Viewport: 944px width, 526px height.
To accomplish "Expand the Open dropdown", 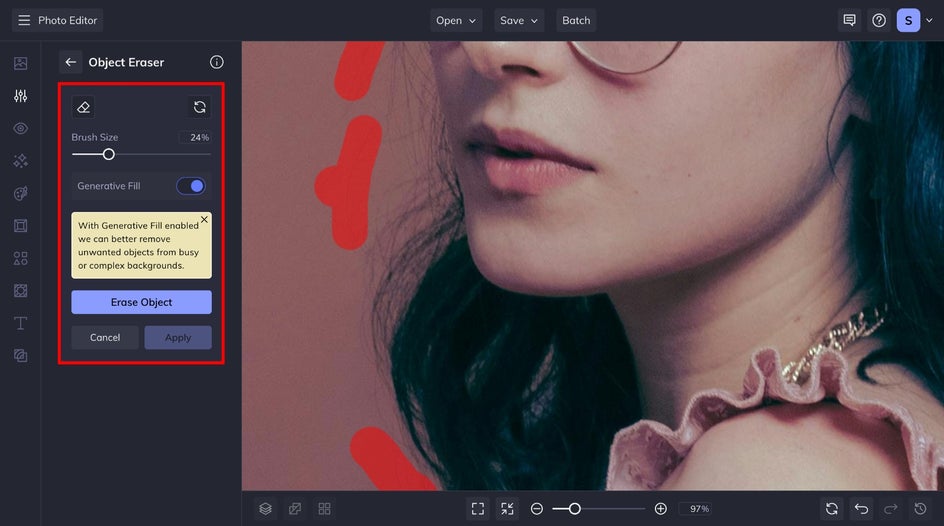I will click(x=456, y=20).
